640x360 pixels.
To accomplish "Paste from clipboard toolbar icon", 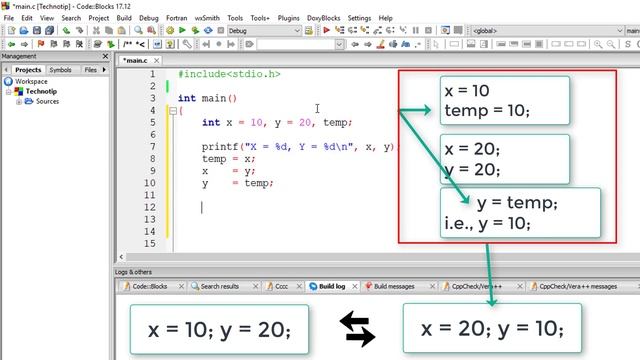I will pyautogui.click(x=122, y=30).
